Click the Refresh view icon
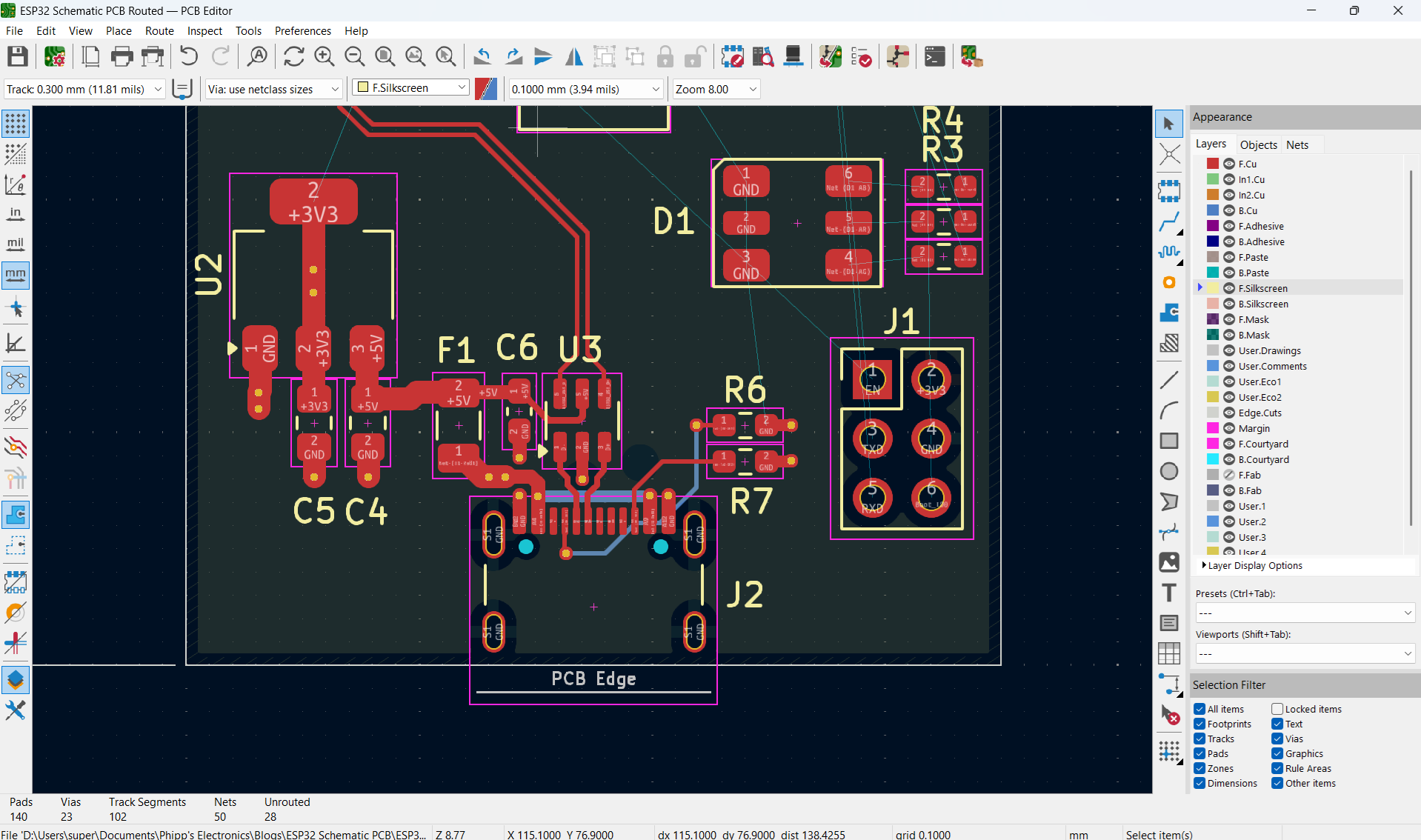Image resolution: width=1421 pixels, height=840 pixels. (x=293, y=57)
